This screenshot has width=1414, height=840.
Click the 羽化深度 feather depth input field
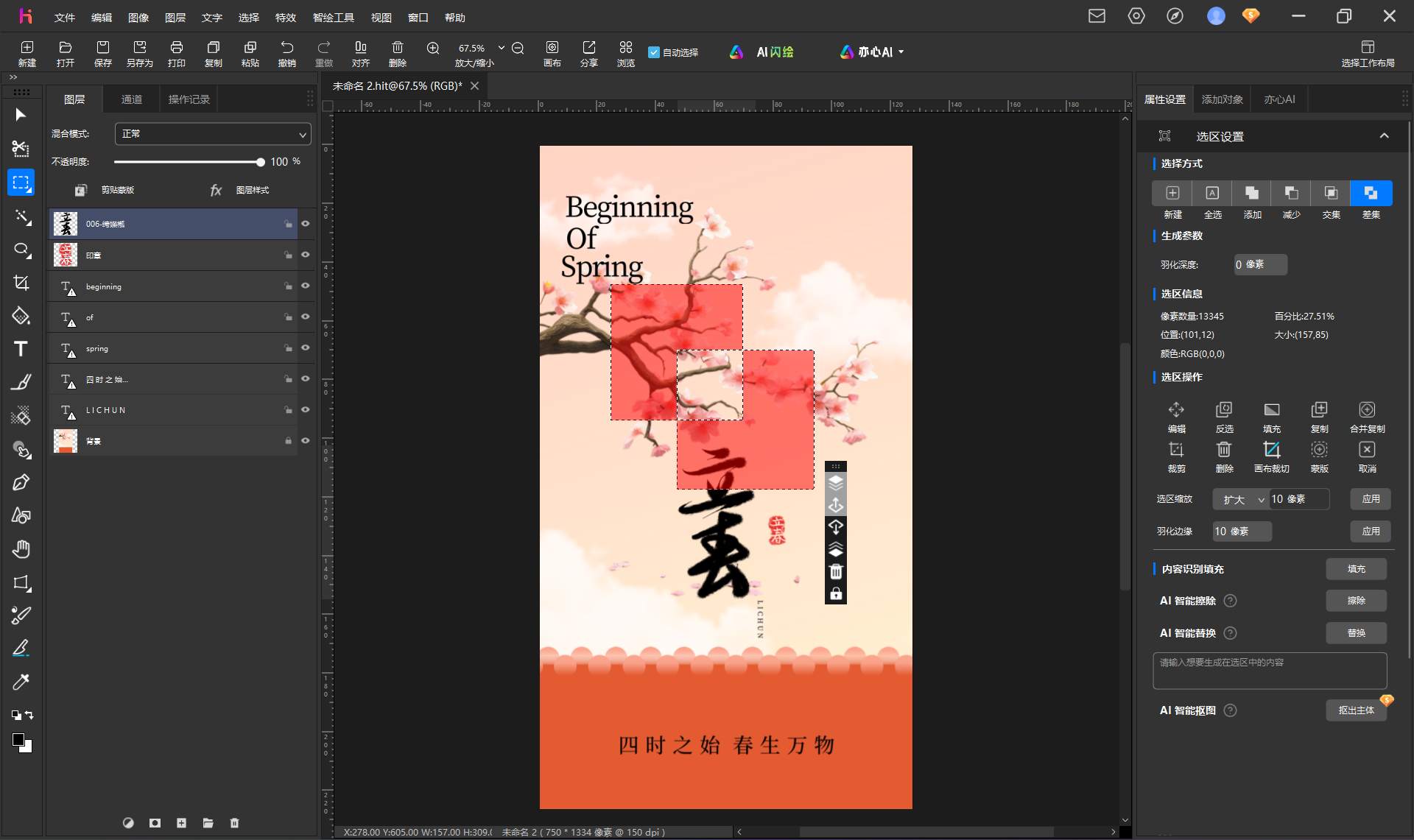1261,264
